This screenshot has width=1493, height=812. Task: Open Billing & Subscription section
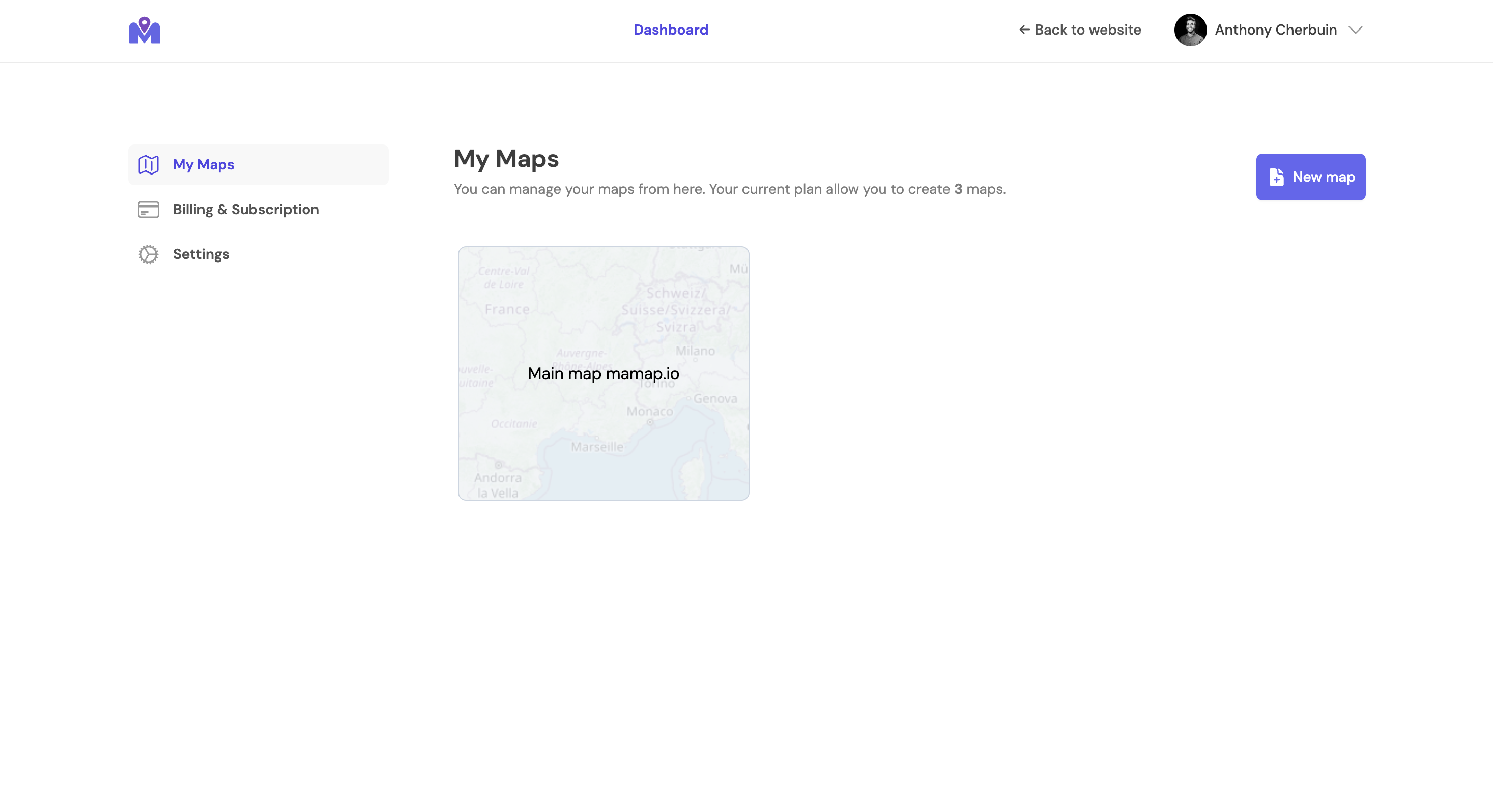tap(245, 209)
